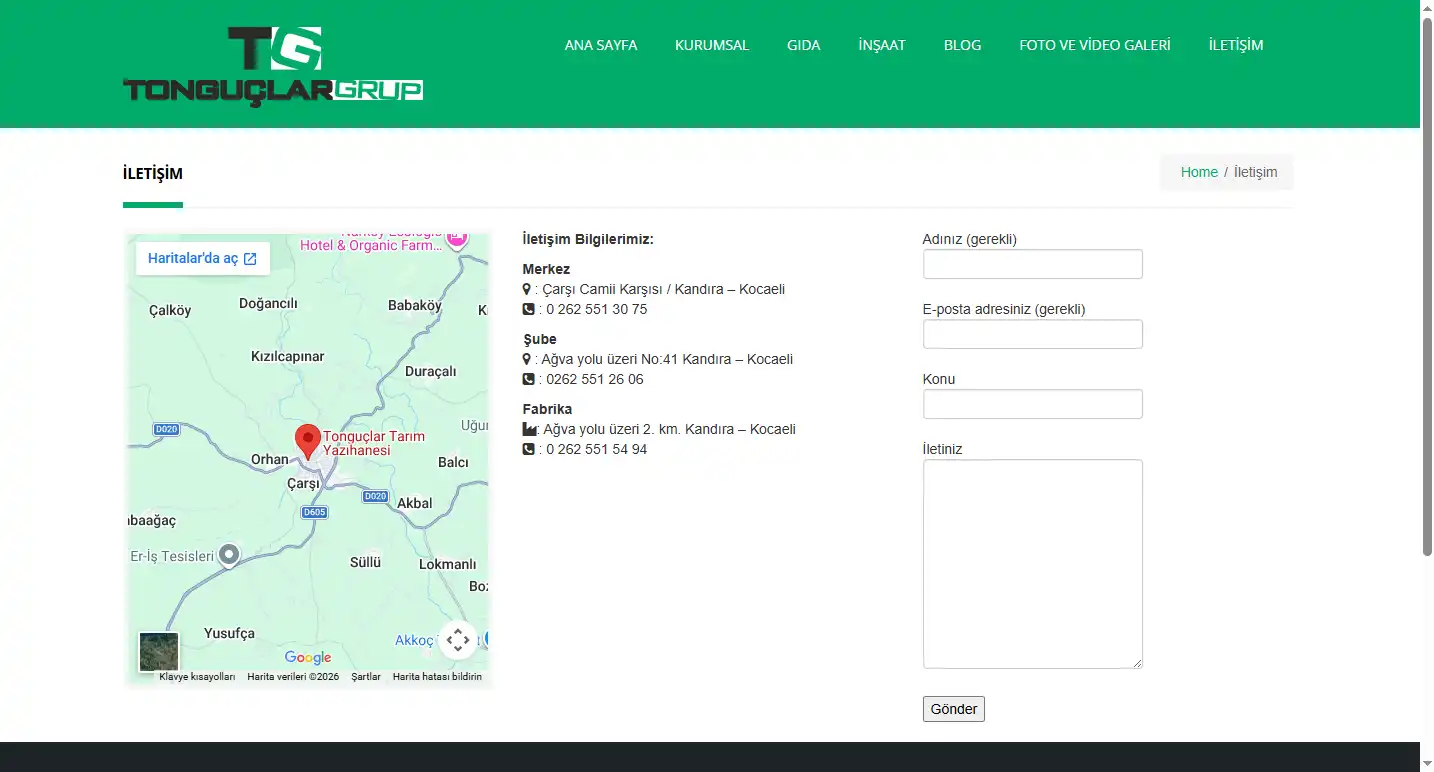This screenshot has height=772, width=1434.
Task: Focus the Konu input field
Action: coord(1033,404)
